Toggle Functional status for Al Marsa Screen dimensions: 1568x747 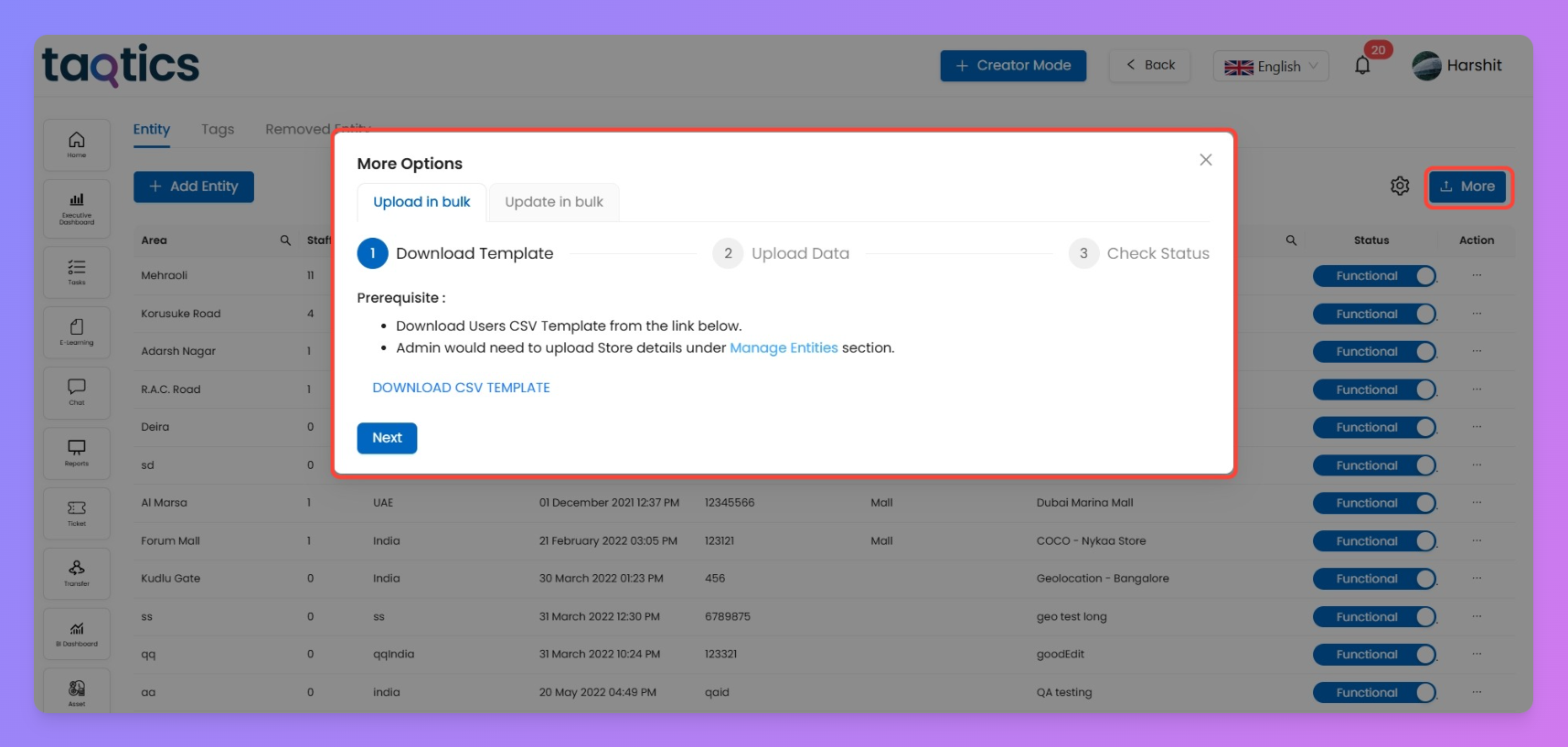(x=1374, y=504)
